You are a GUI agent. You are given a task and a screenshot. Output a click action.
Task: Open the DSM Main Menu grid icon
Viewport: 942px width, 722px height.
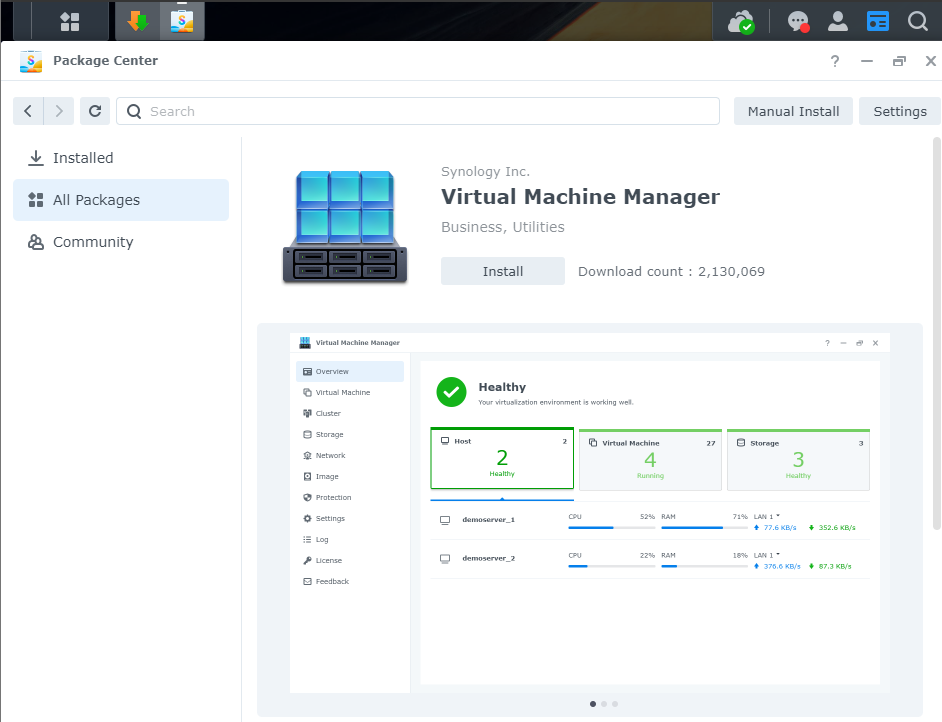70,22
